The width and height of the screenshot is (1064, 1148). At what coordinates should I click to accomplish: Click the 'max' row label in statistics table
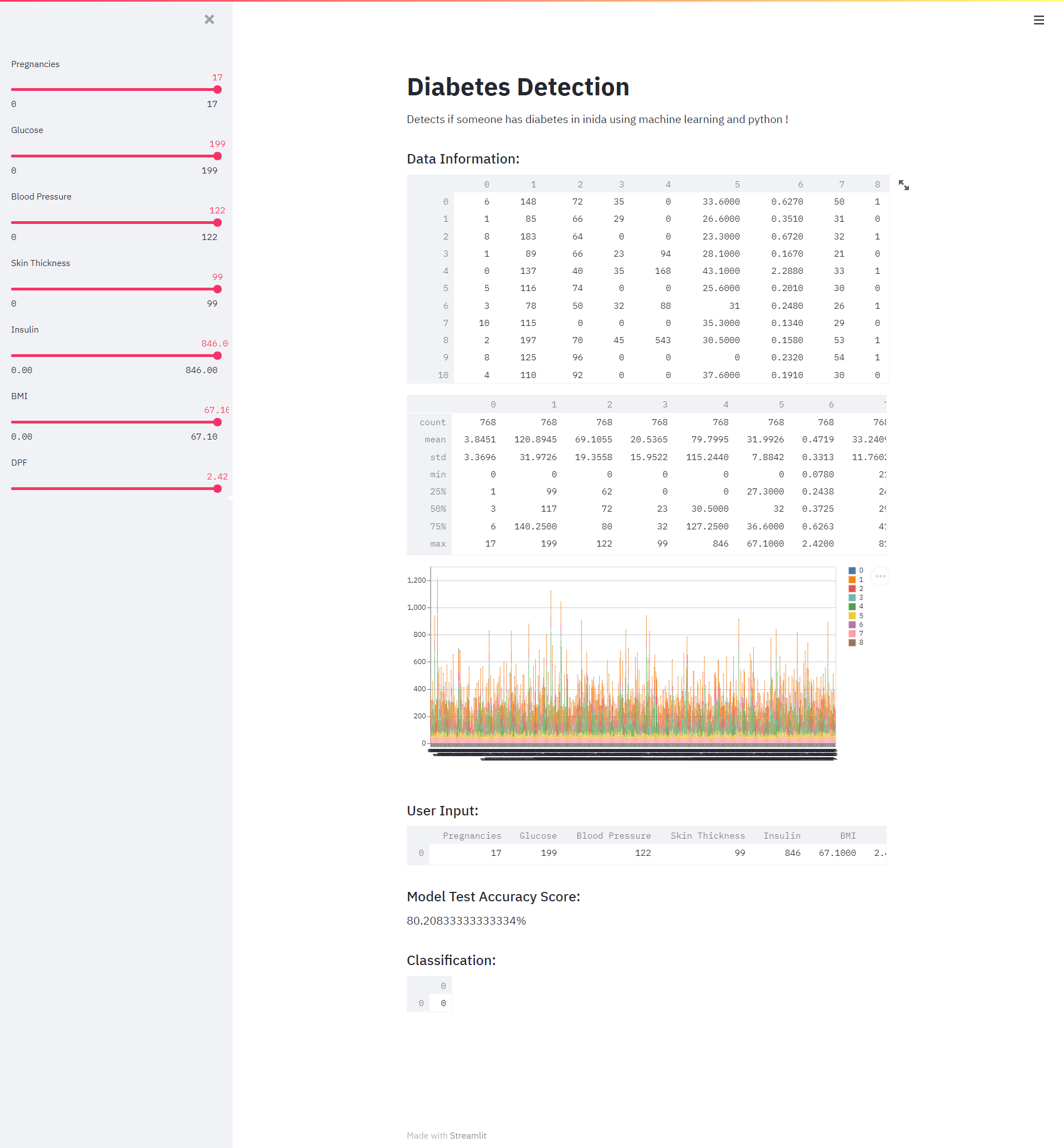(438, 544)
